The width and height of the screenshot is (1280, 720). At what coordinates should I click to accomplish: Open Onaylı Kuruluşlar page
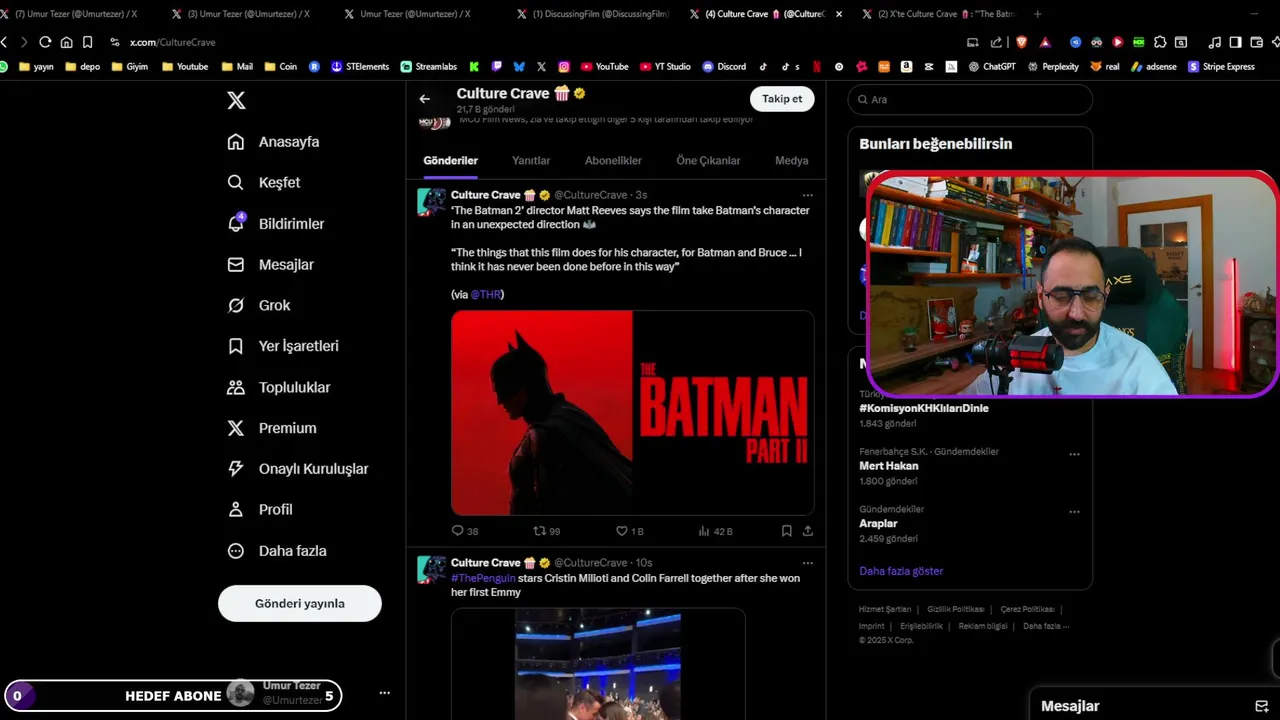coord(298,469)
